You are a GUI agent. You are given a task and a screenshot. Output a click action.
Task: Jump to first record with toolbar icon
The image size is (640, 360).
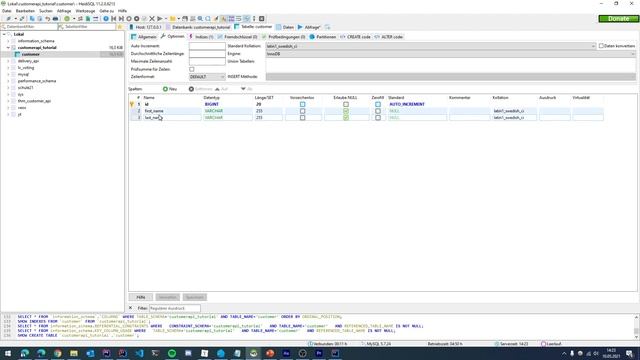[113, 19]
